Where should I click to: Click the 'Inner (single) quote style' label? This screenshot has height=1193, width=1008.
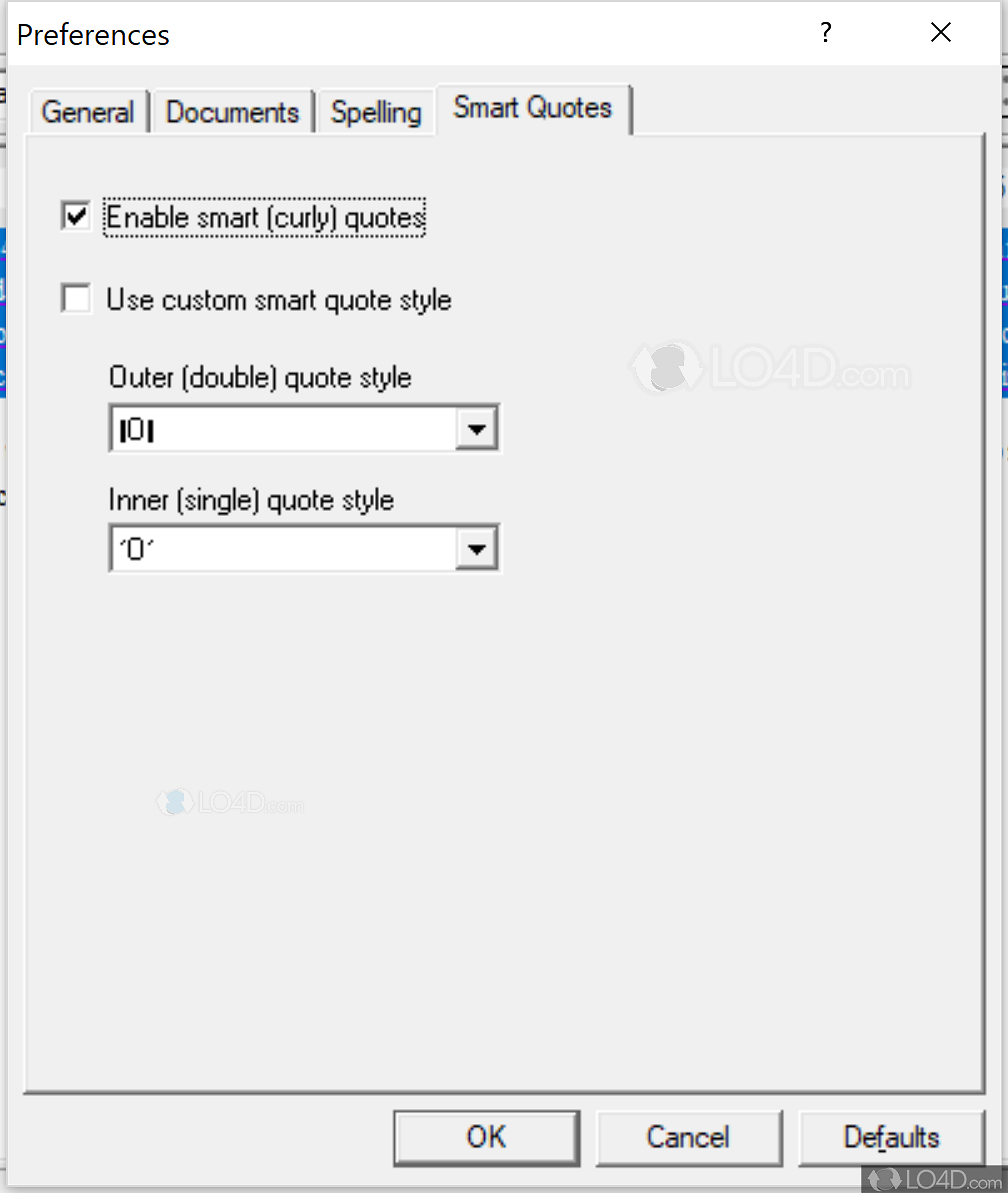(251, 499)
